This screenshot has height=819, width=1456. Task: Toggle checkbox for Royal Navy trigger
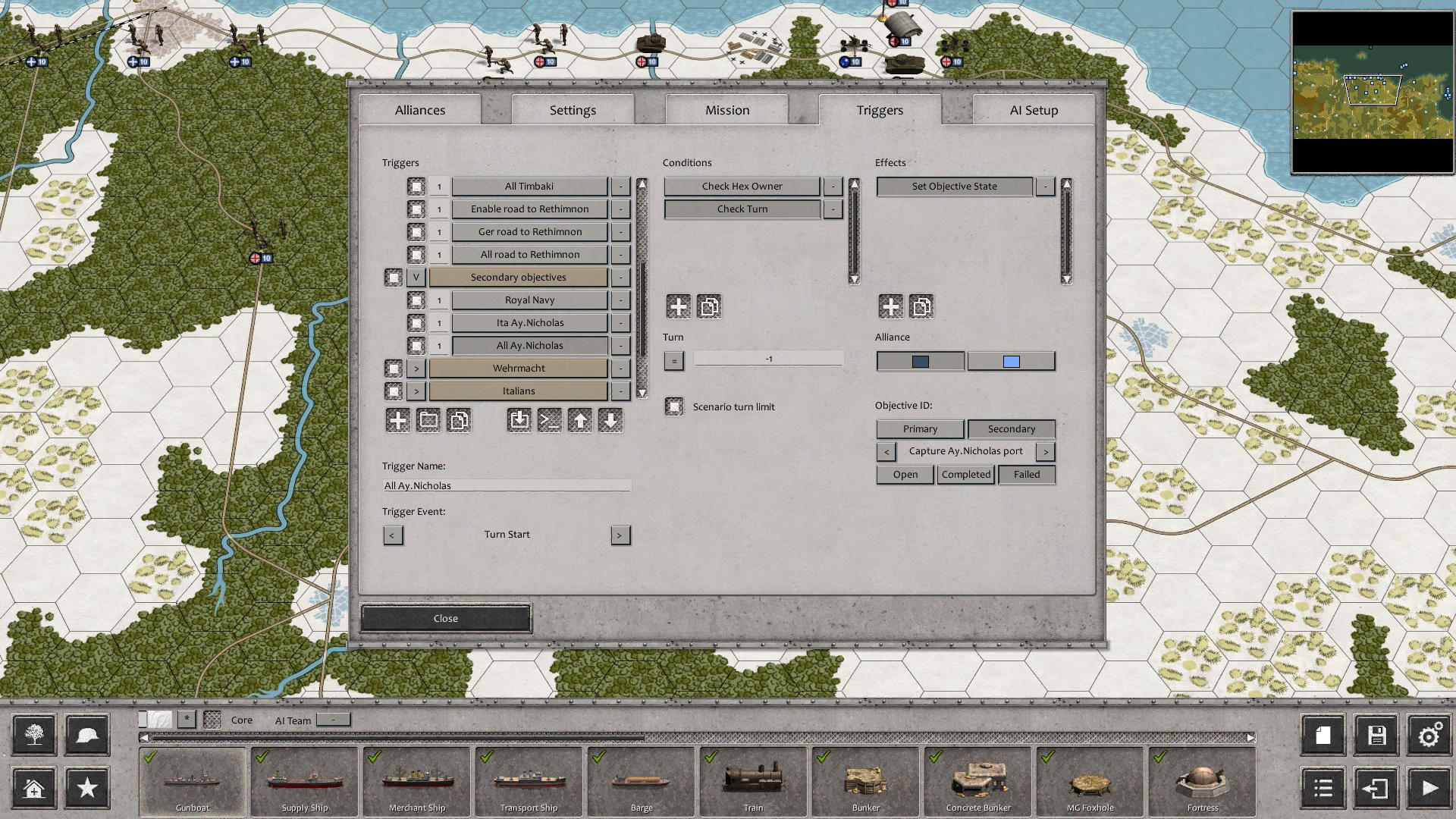[x=416, y=300]
